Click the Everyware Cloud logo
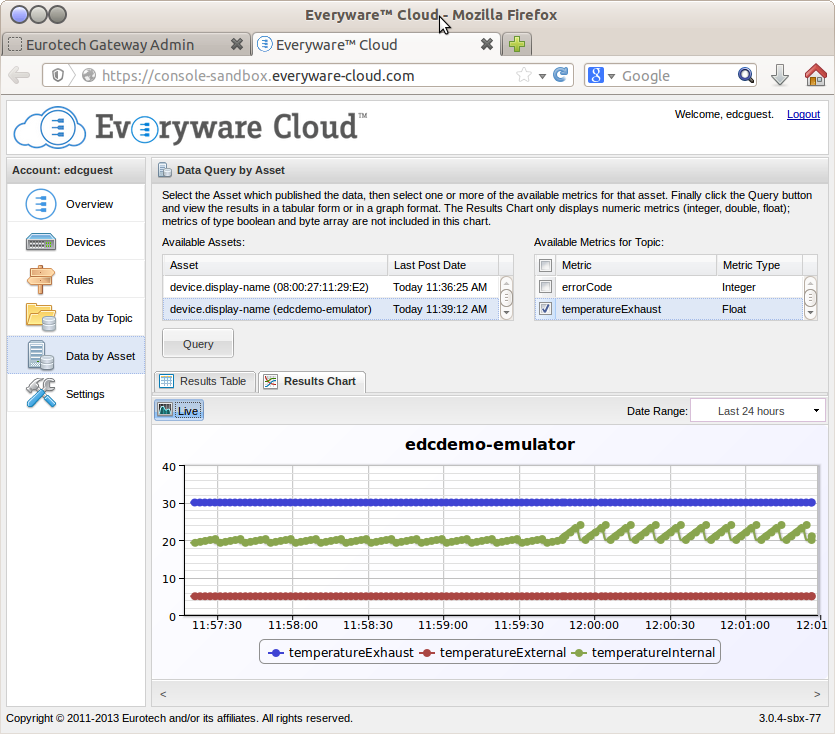Image resolution: width=835 pixels, height=734 pixels. tap(190, 127)
